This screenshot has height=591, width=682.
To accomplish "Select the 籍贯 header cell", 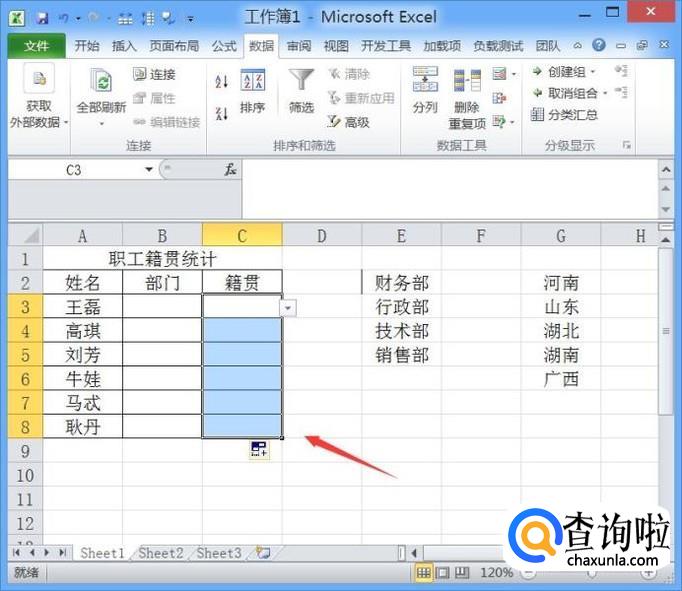I will (242, 283).
